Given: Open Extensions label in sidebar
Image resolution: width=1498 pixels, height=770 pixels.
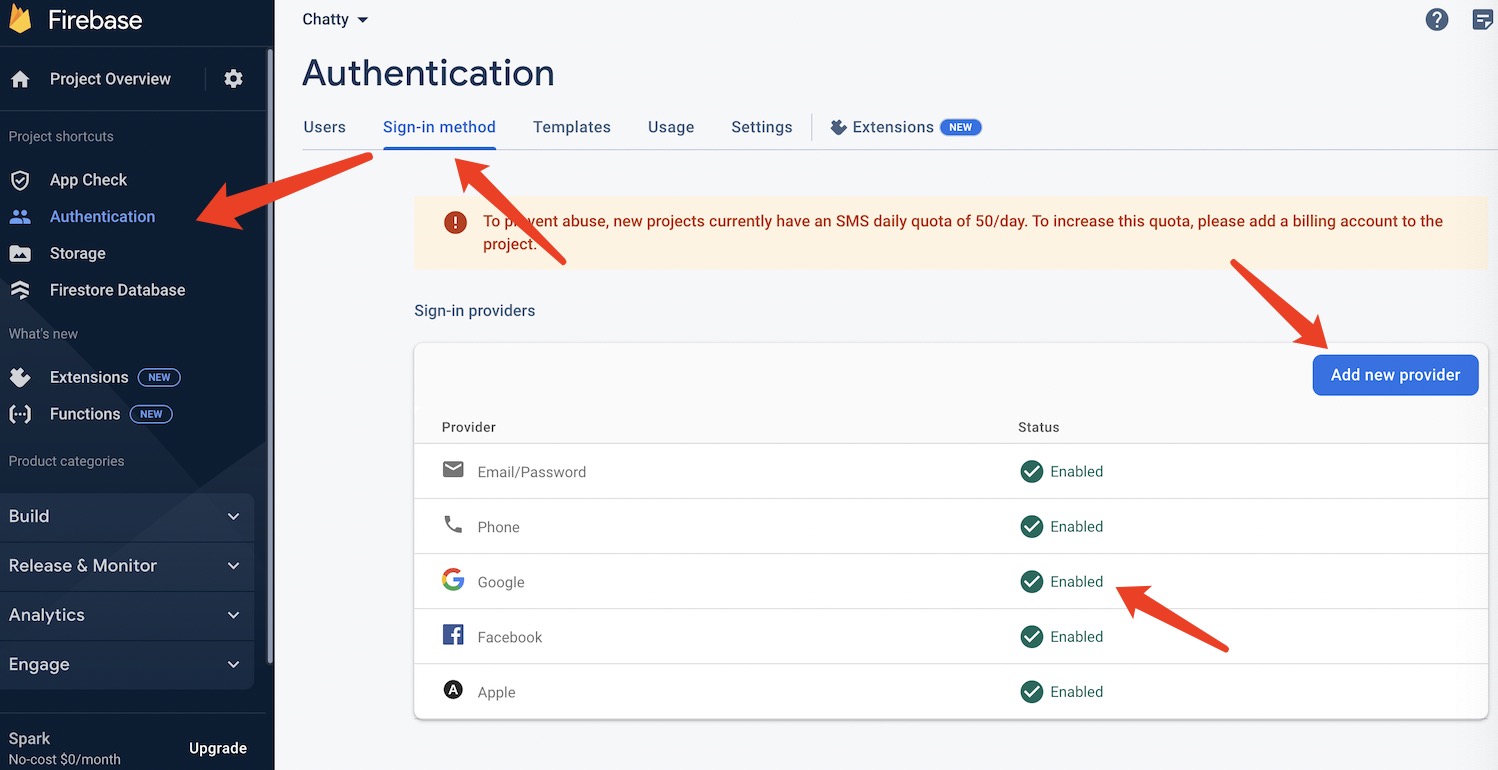Looking at the screenshot, I should [89, 377].
